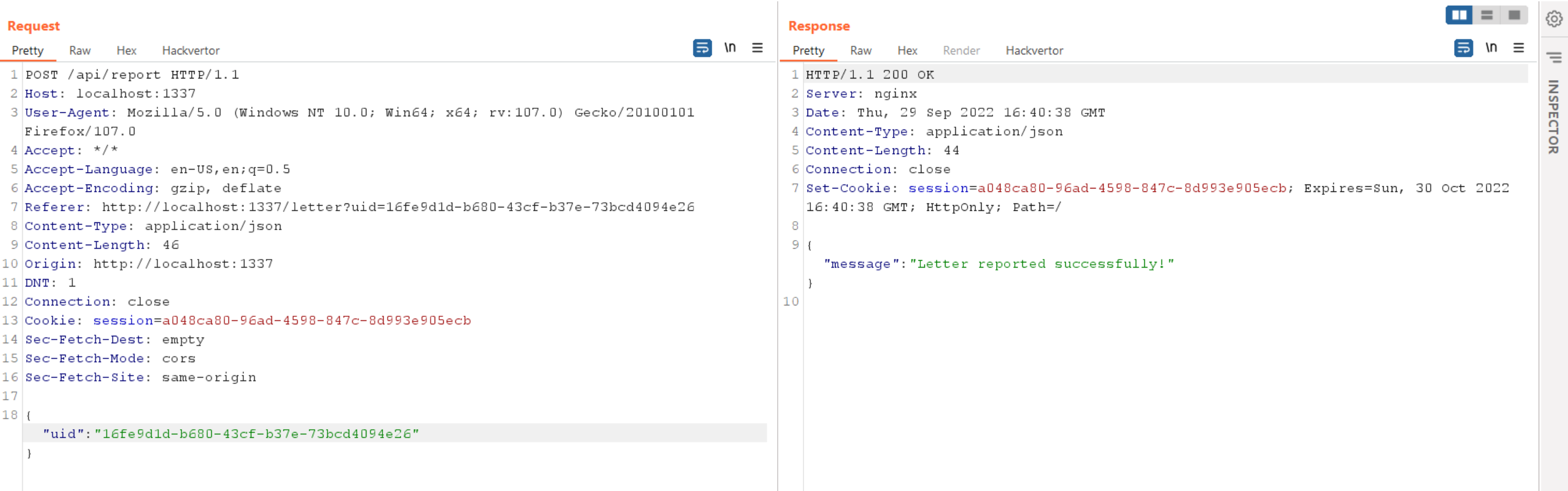Open the Request panel hamburger menu

(757, 48)
